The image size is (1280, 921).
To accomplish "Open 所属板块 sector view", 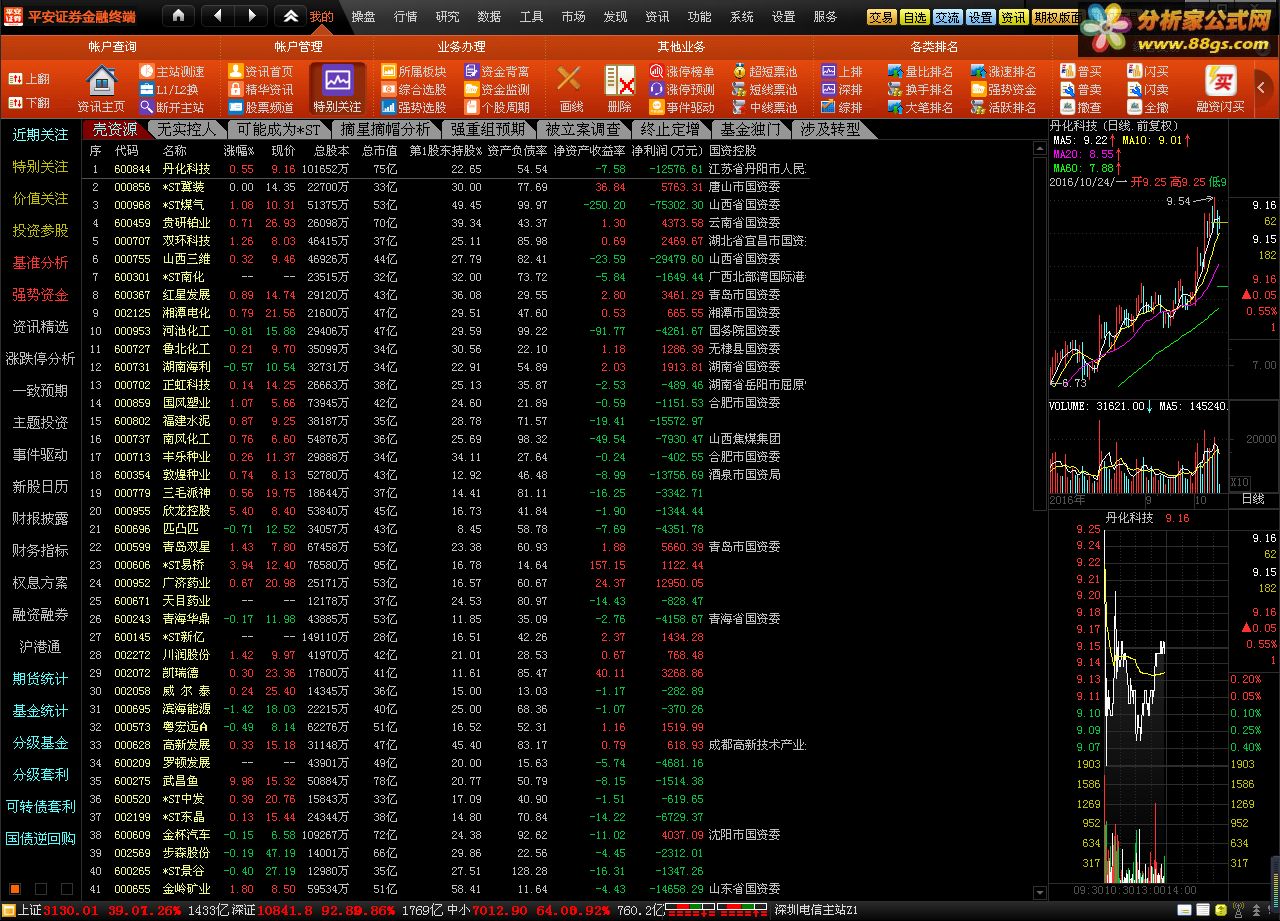I will (x=414, y=72).
